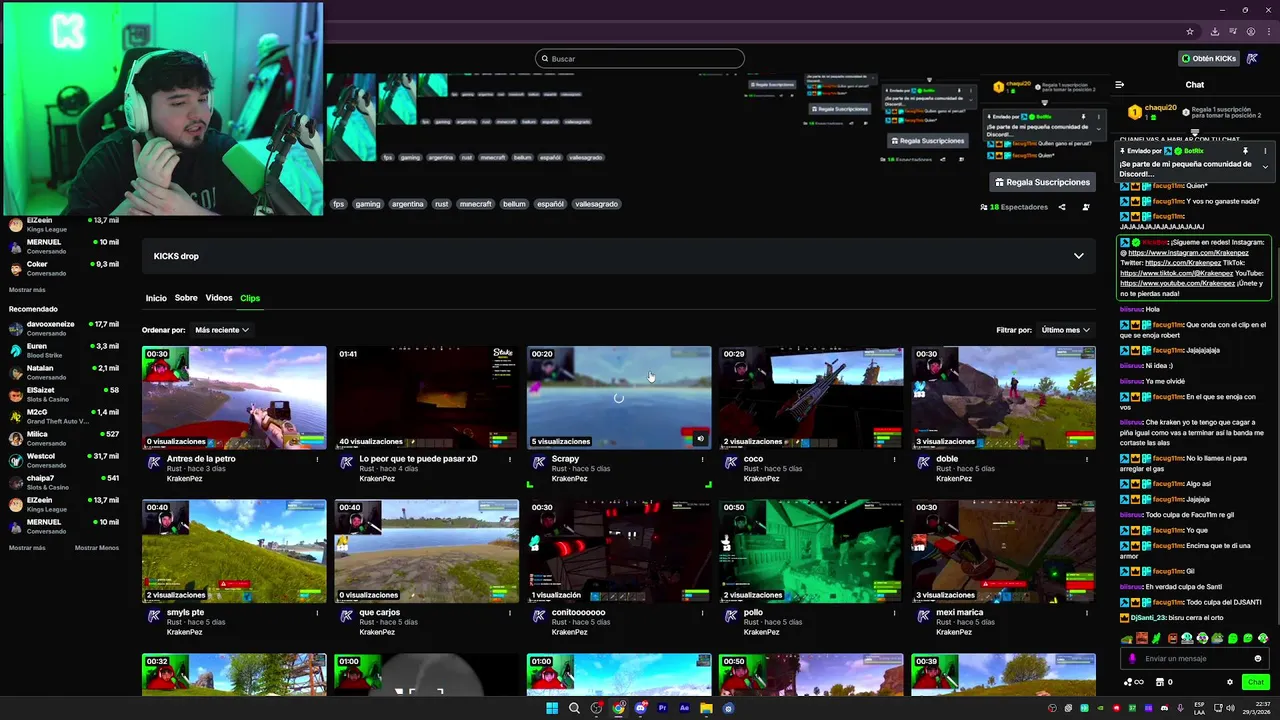This screenshot has height=720, width=1280.
Task: Focus the Buscar search field
Action: pyautogui.click(x=640, y=58)
